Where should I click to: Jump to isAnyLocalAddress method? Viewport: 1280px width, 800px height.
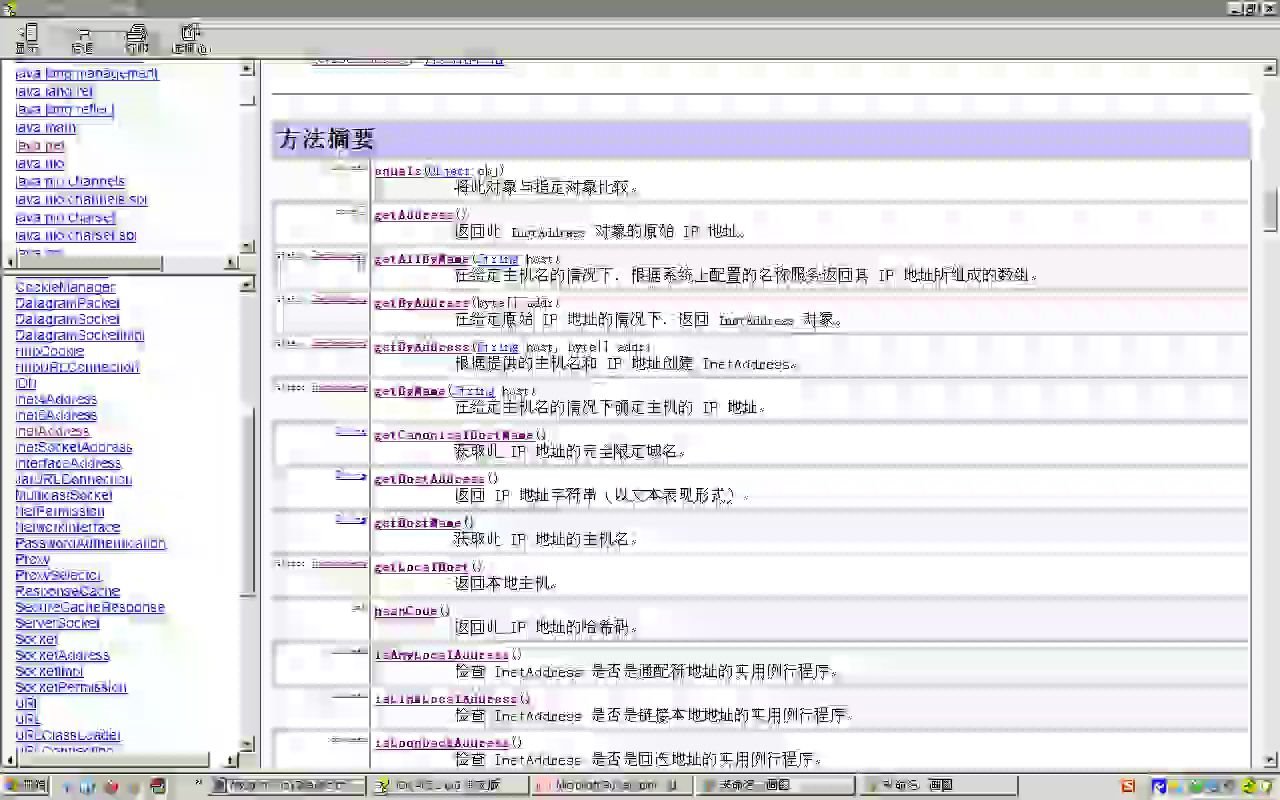(441, 655)
